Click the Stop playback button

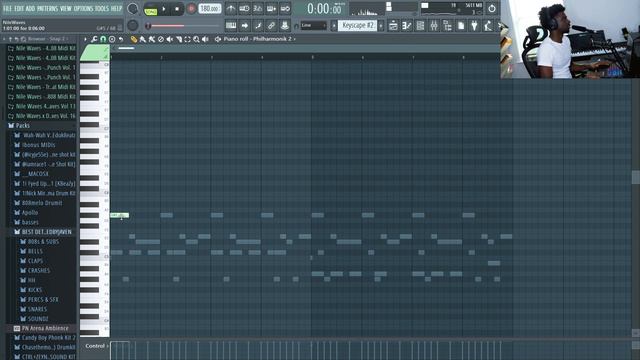click(177, 9)
